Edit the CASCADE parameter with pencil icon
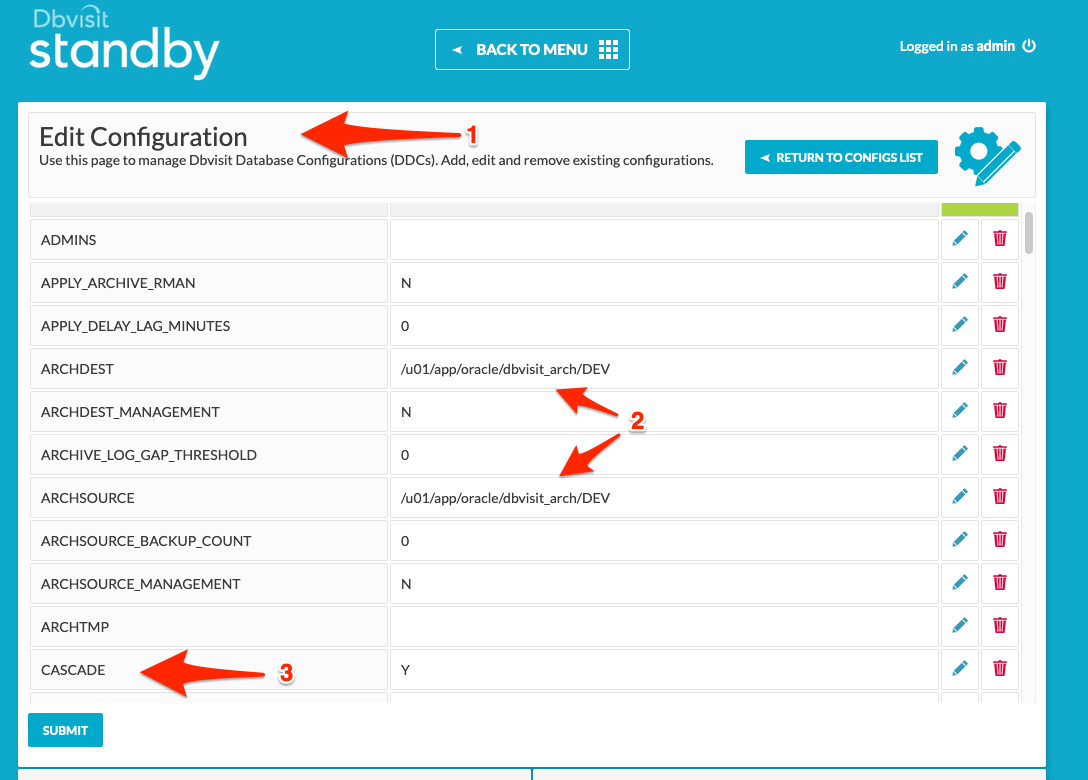Image resolution: width=1088 pixels, height=780 pixels. click(x=960, y=669)
